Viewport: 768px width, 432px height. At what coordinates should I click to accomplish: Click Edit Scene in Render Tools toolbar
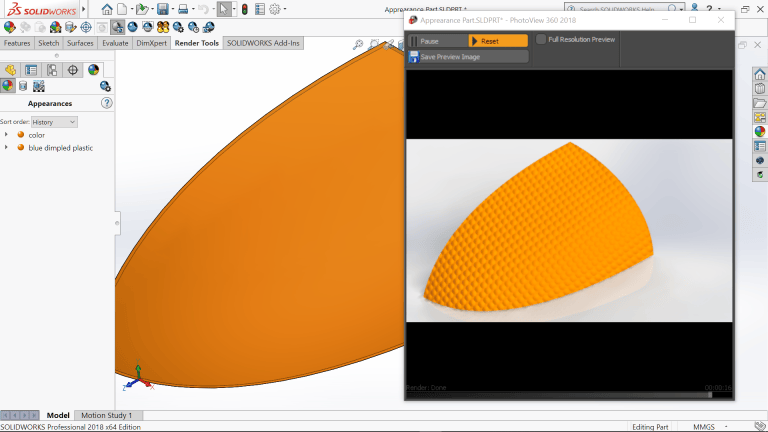tap(55, 27)
